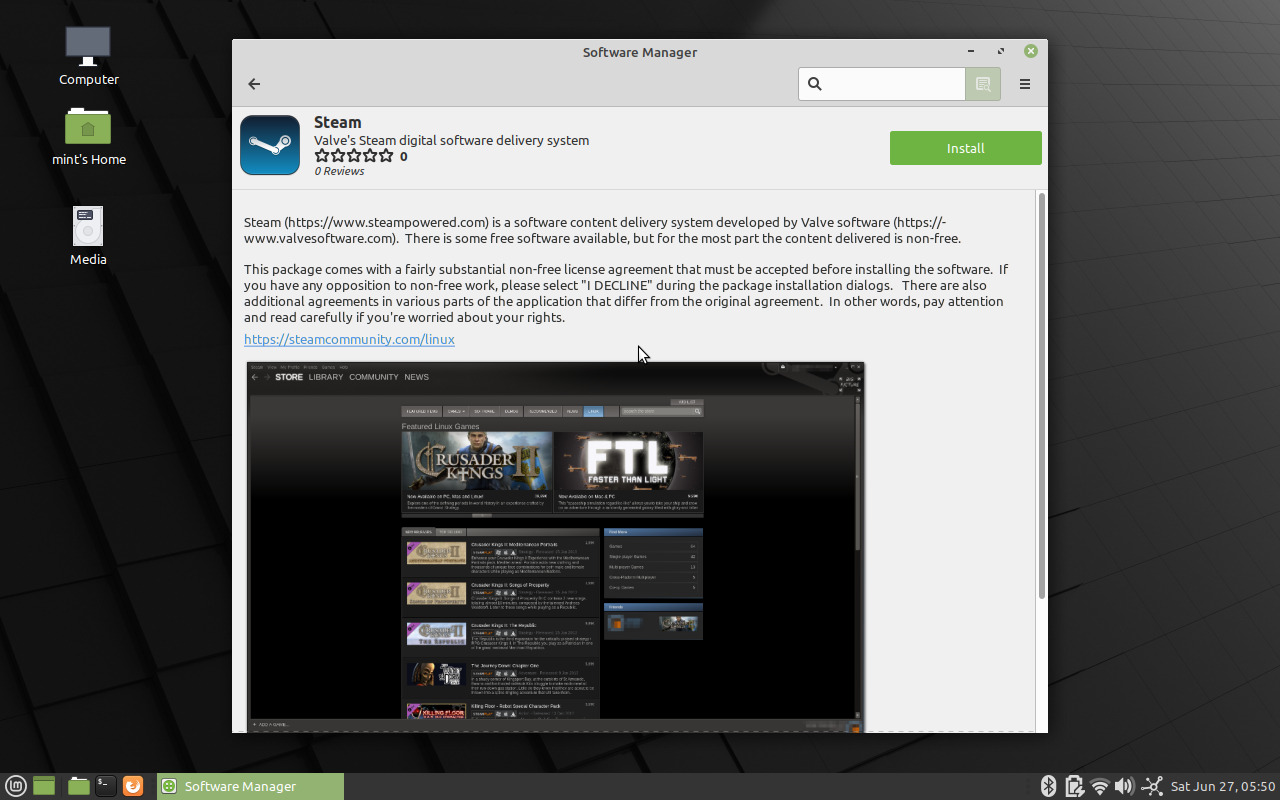Select the Media desktop icon
1280x800 pixels.
(x=88, y=236)
